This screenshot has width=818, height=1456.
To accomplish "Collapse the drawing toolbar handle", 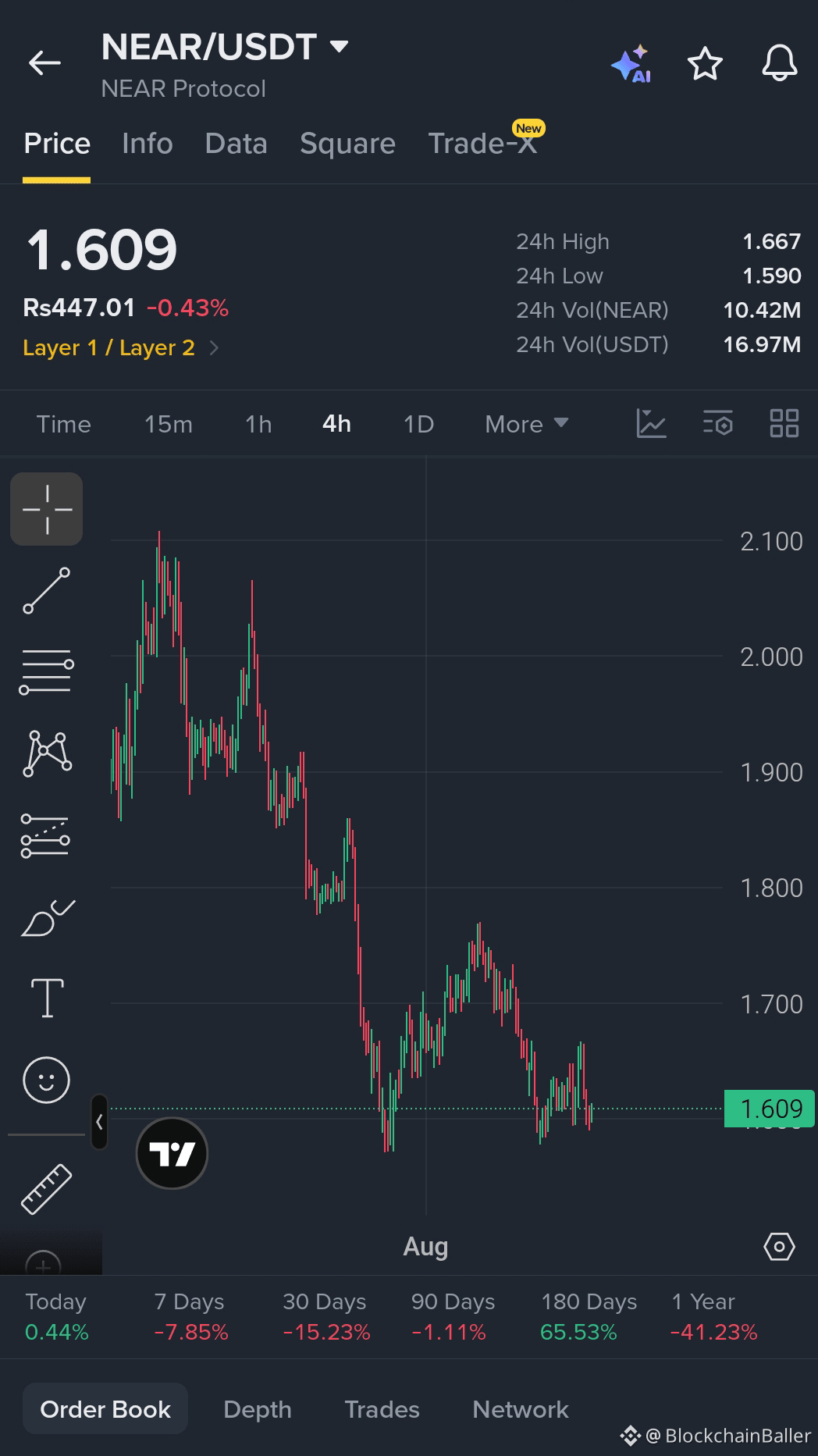I will pos(99,1122).
